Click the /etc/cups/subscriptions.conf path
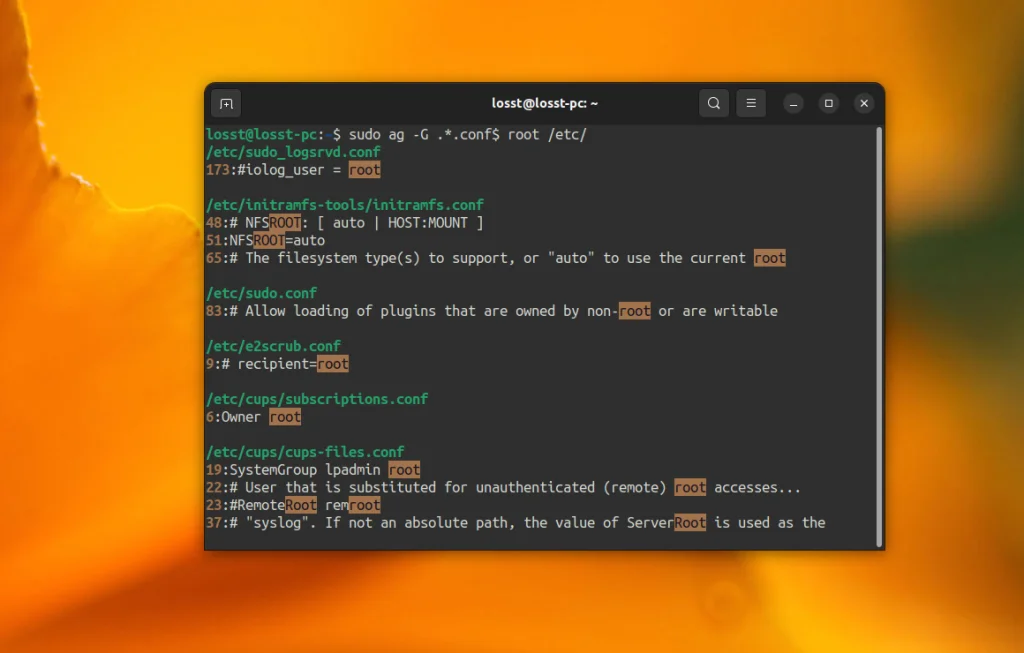The width and height of the screenshot is (1024, 653). pyautogui.click(x=317, y=398)
